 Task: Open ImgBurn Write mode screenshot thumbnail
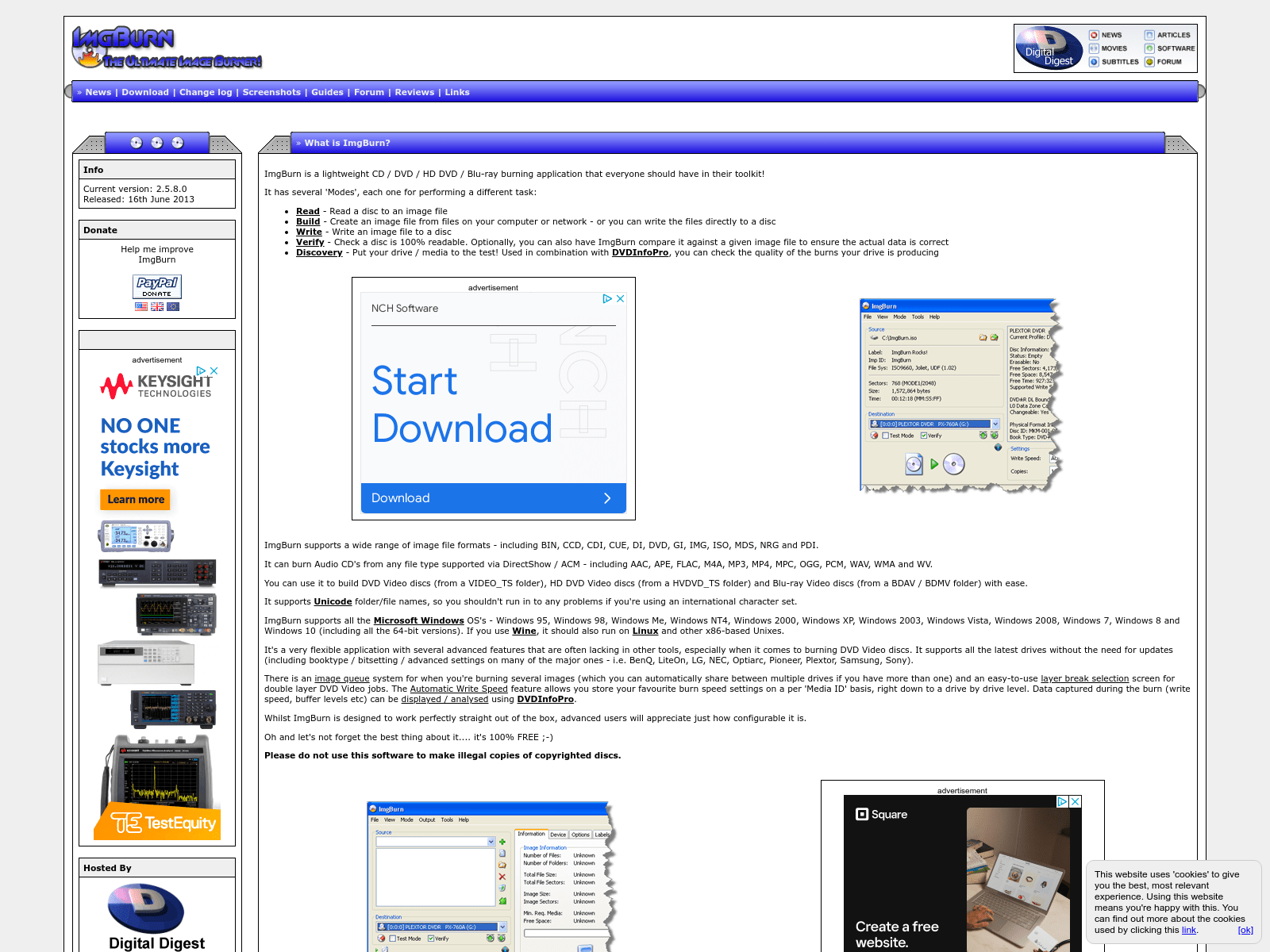pyautogui.click(x=960, y=396)
